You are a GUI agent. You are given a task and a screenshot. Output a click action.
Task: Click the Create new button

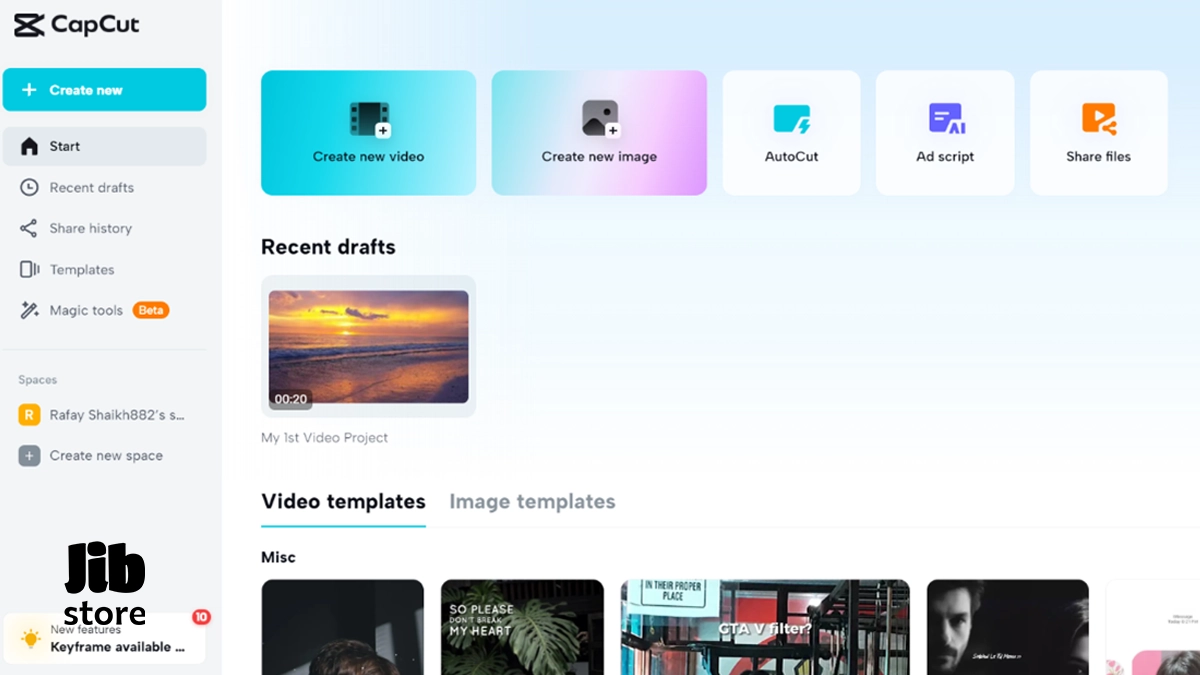(x=104, y=89)
